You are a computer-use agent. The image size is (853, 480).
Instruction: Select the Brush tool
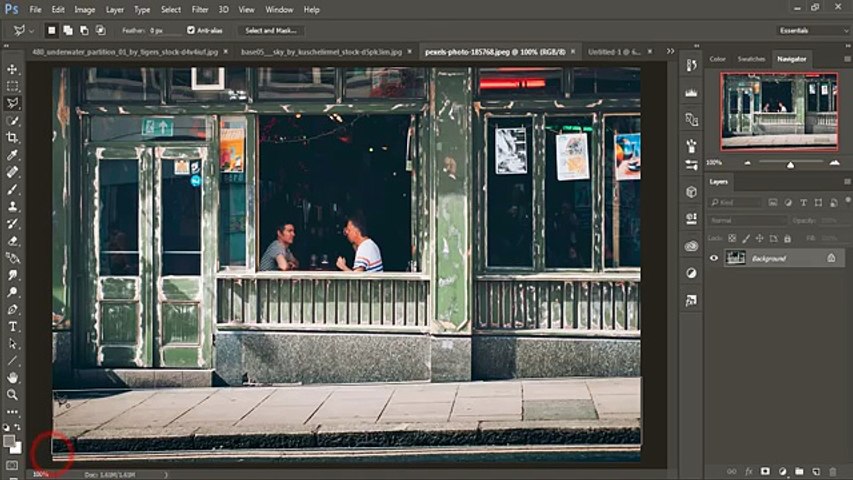(x=13, y=189)
